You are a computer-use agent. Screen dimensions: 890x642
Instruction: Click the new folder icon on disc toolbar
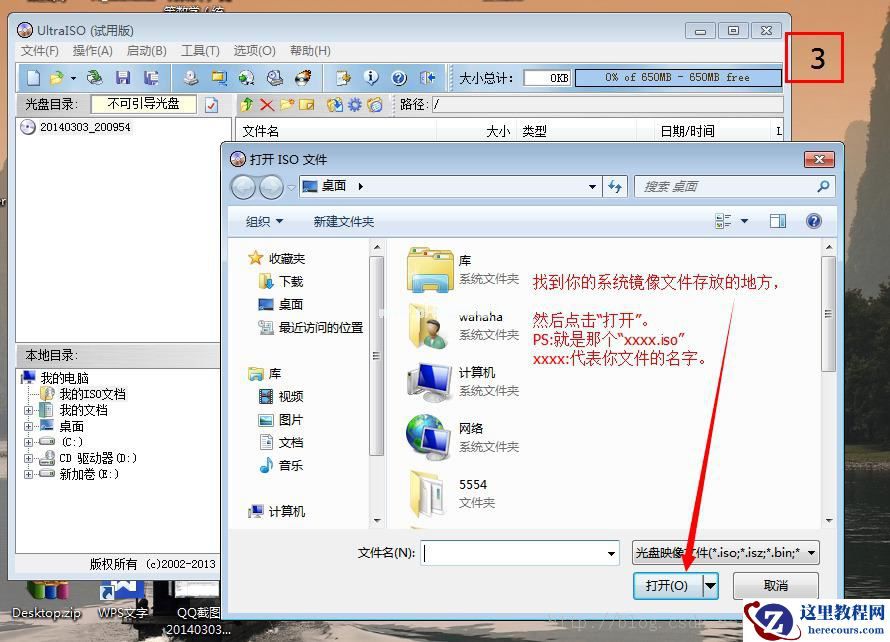[287, 104]
